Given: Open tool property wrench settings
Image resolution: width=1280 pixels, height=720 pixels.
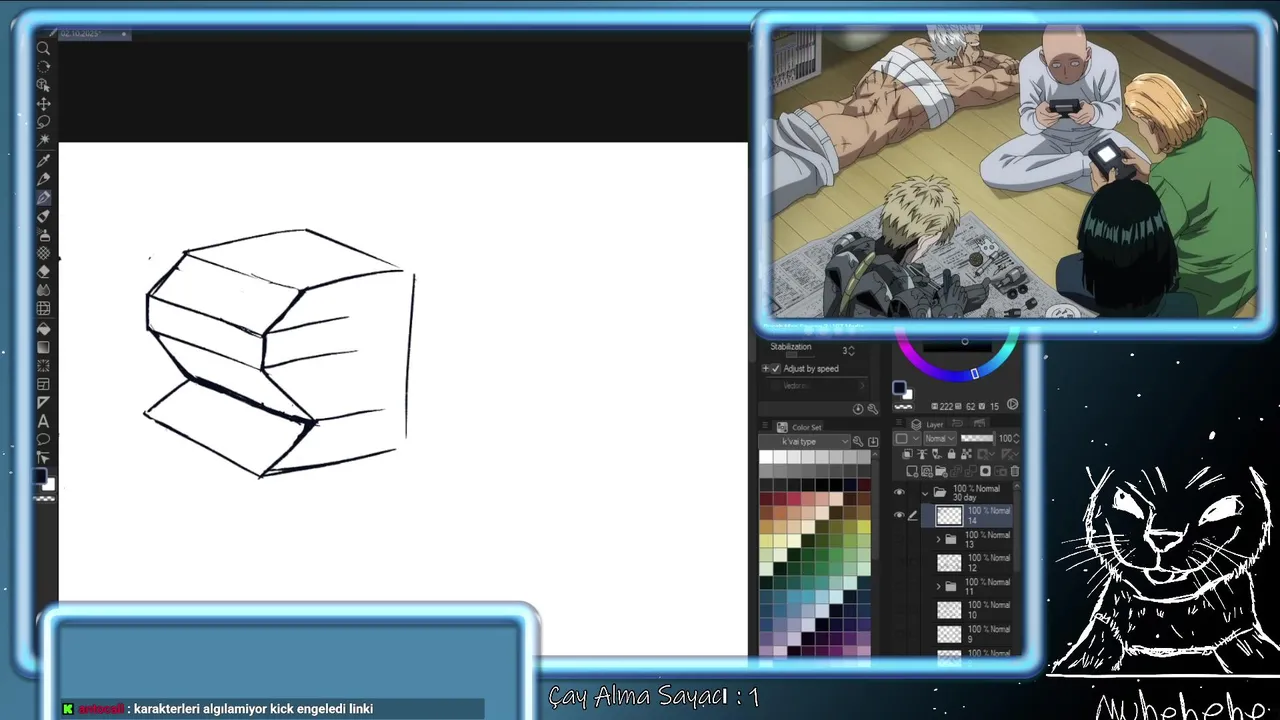Looking at the screenshot, I should click(872, 408).
